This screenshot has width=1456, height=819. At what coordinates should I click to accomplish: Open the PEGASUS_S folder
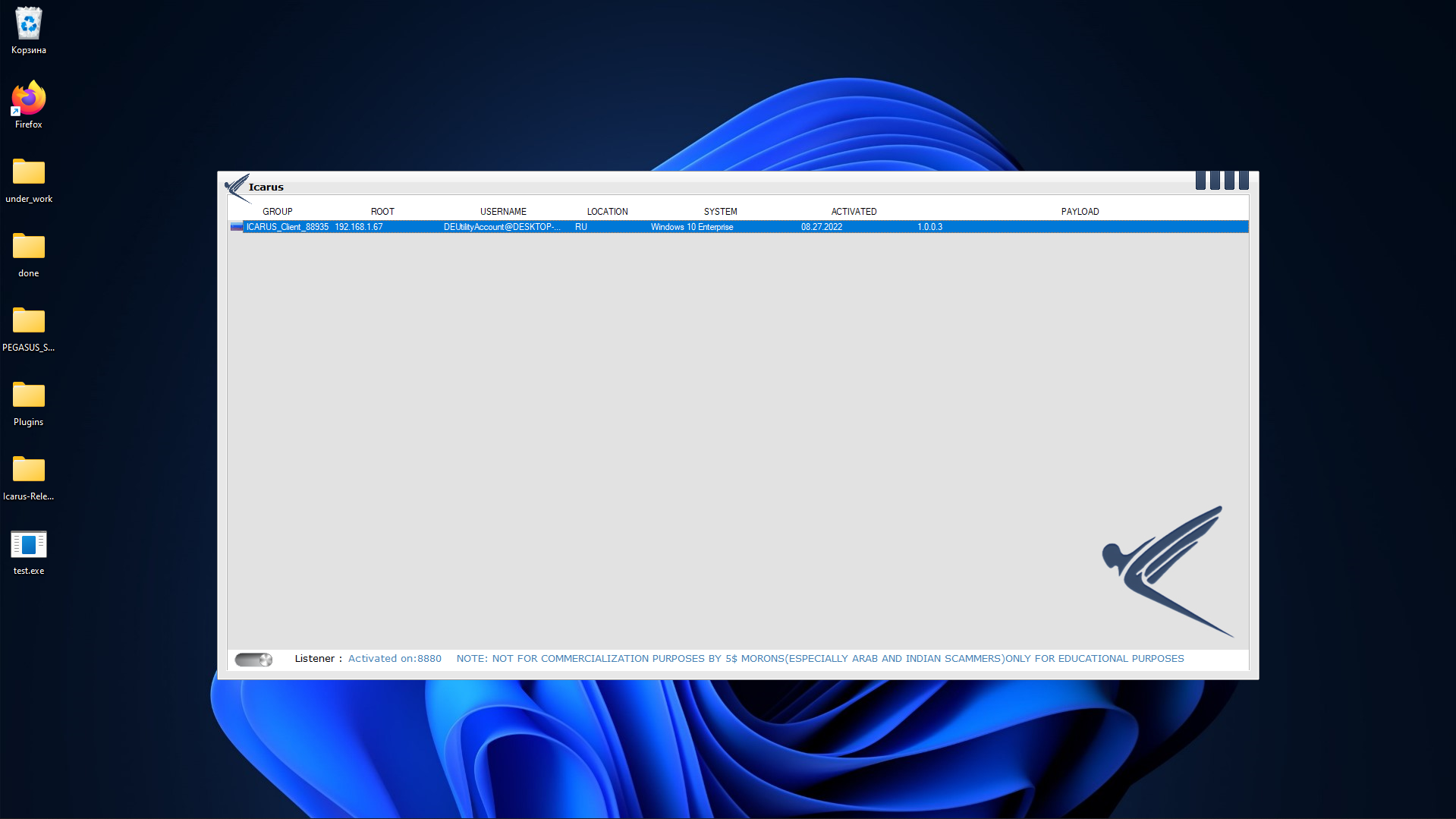click(x=28, y=321)
